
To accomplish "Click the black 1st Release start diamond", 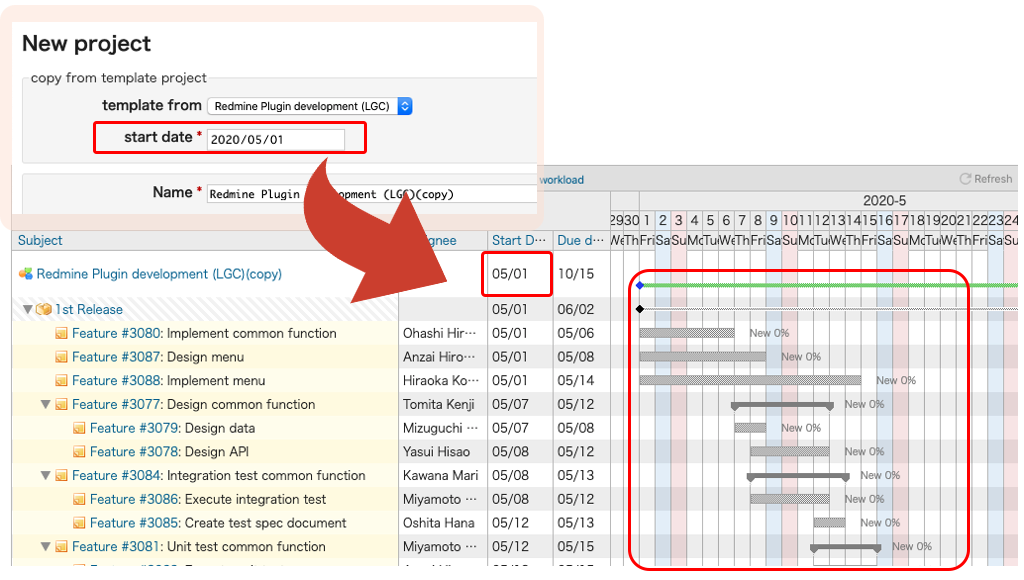I will click(x=640, y=309).
